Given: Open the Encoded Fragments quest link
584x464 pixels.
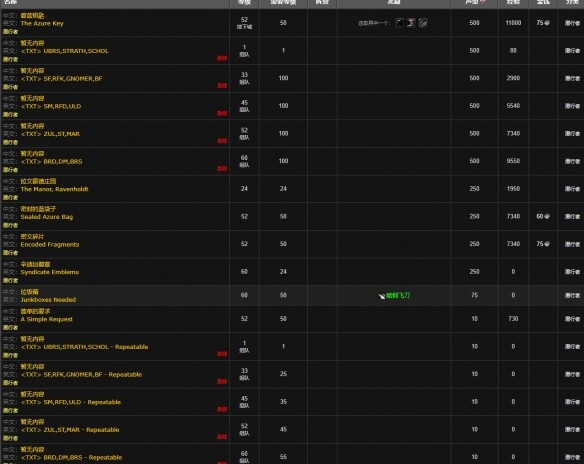Looking at the screenshot, I should [50, 244].
